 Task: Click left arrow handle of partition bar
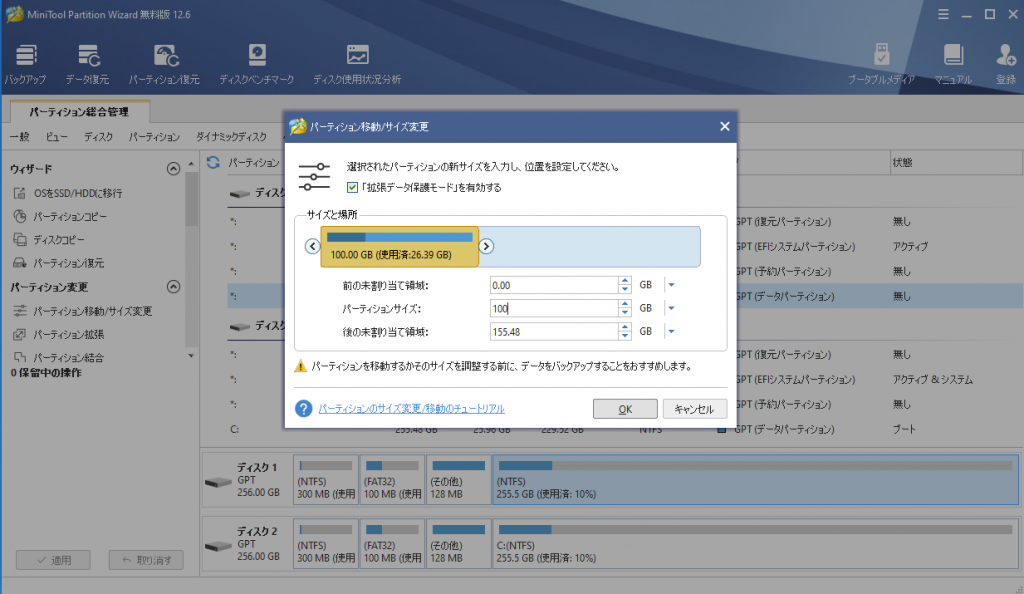pyautogui.click(x=312, y=246)
